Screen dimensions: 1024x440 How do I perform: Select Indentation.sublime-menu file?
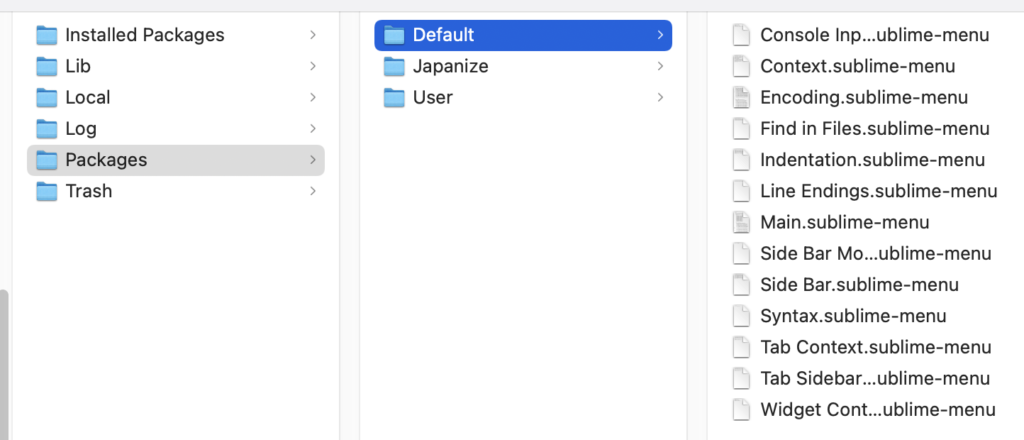872,160
